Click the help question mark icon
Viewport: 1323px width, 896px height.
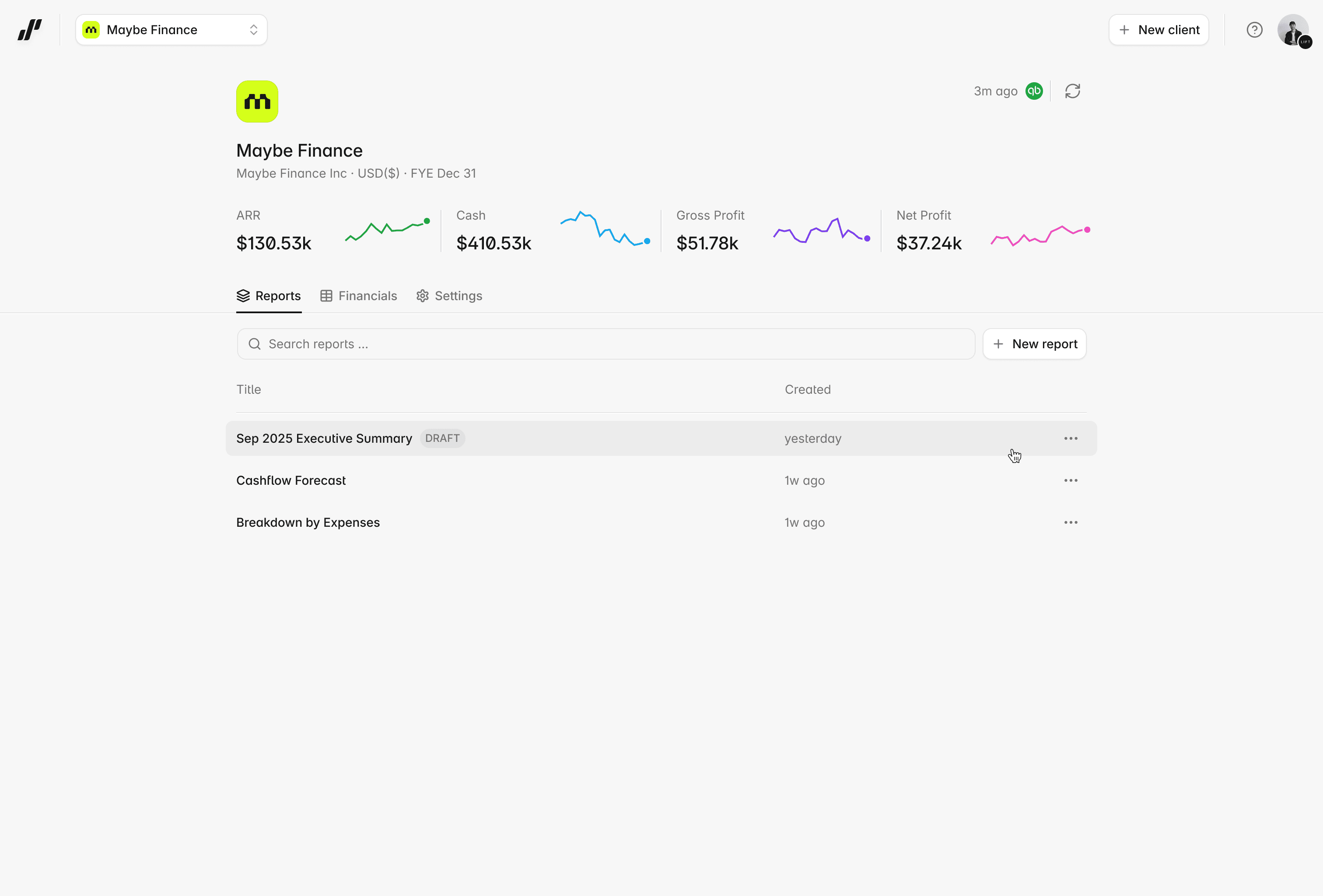pyautogui.click(x=1254, y=30)
